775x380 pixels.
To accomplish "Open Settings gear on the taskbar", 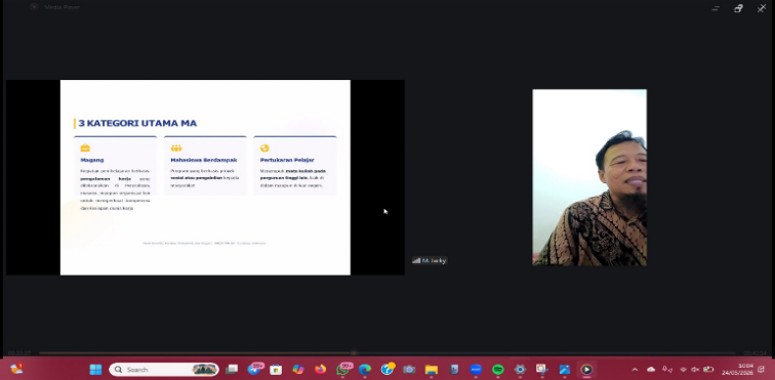I will [520, 369].
